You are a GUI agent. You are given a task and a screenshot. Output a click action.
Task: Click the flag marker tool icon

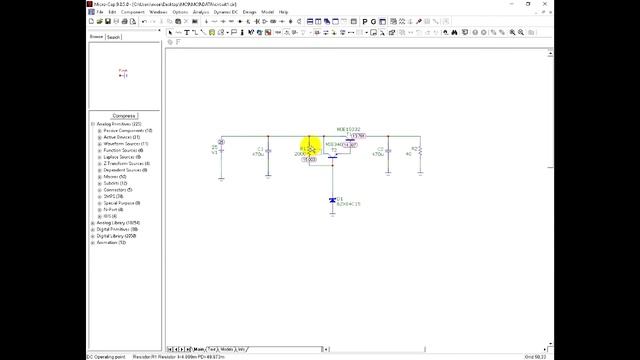[234, 32]
